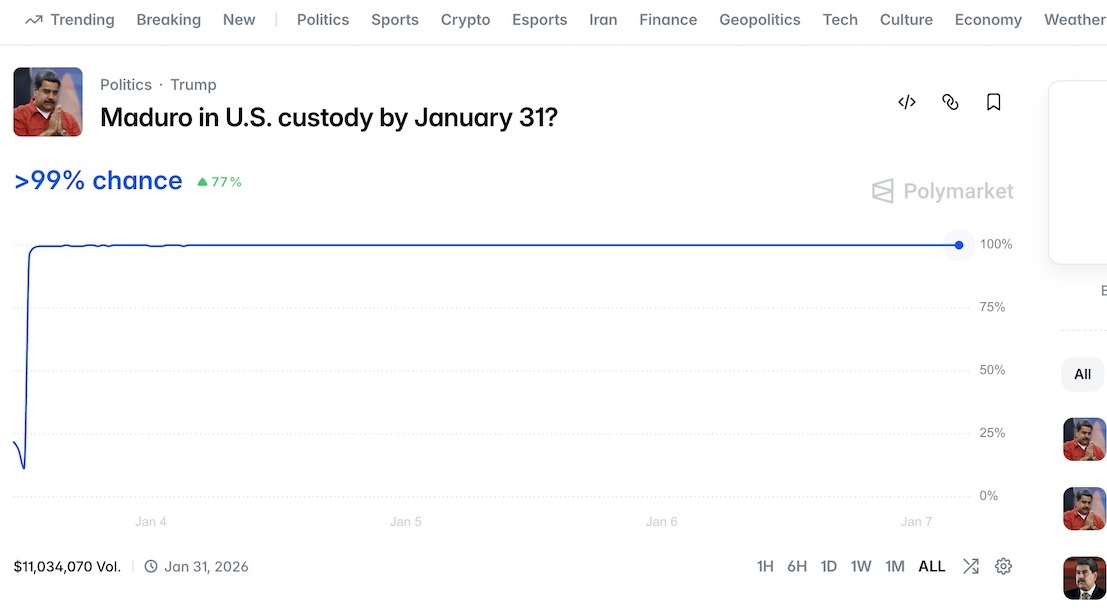
Task: Enable the 1W chart timeframe
Action: pyautogui.click(x=860, y=565)
